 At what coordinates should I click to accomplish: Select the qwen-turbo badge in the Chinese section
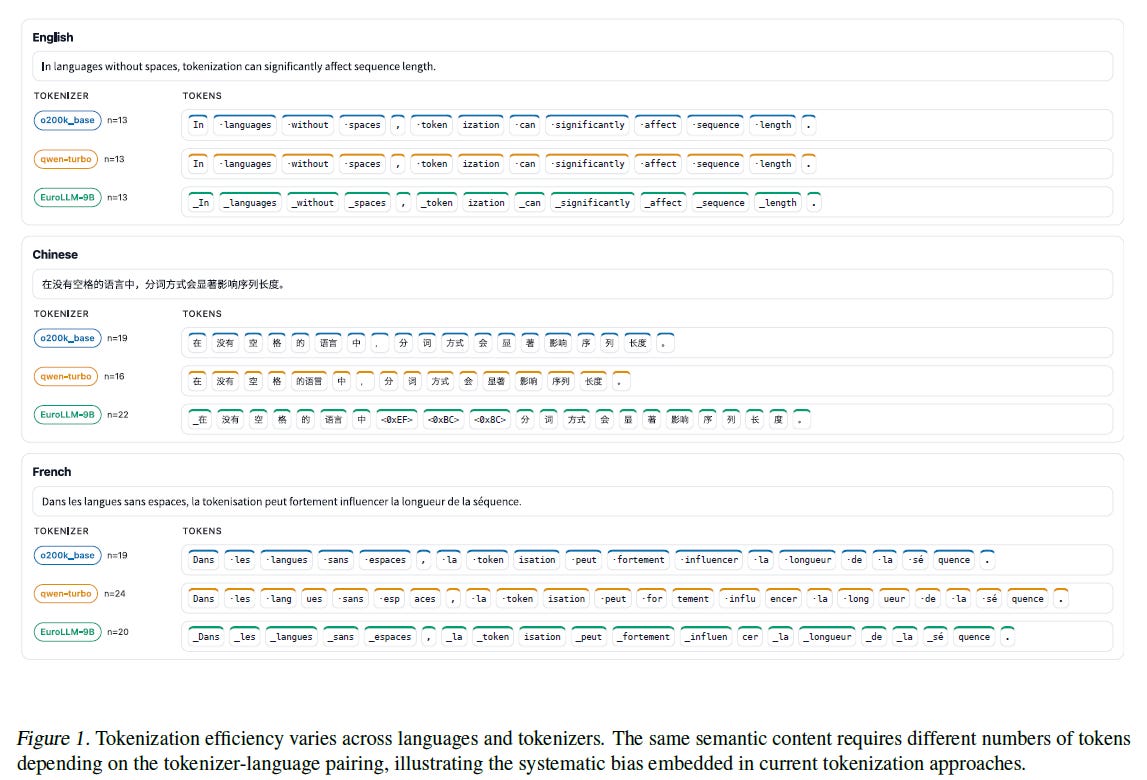[66, 376]
